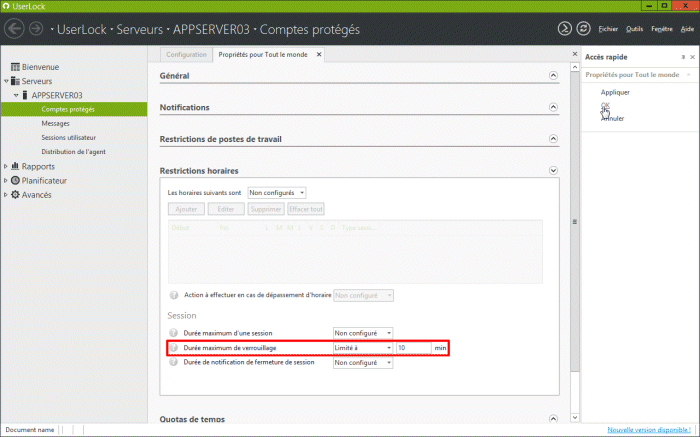Open the Aide menu
700x437 pixels.
click(687, 29)
